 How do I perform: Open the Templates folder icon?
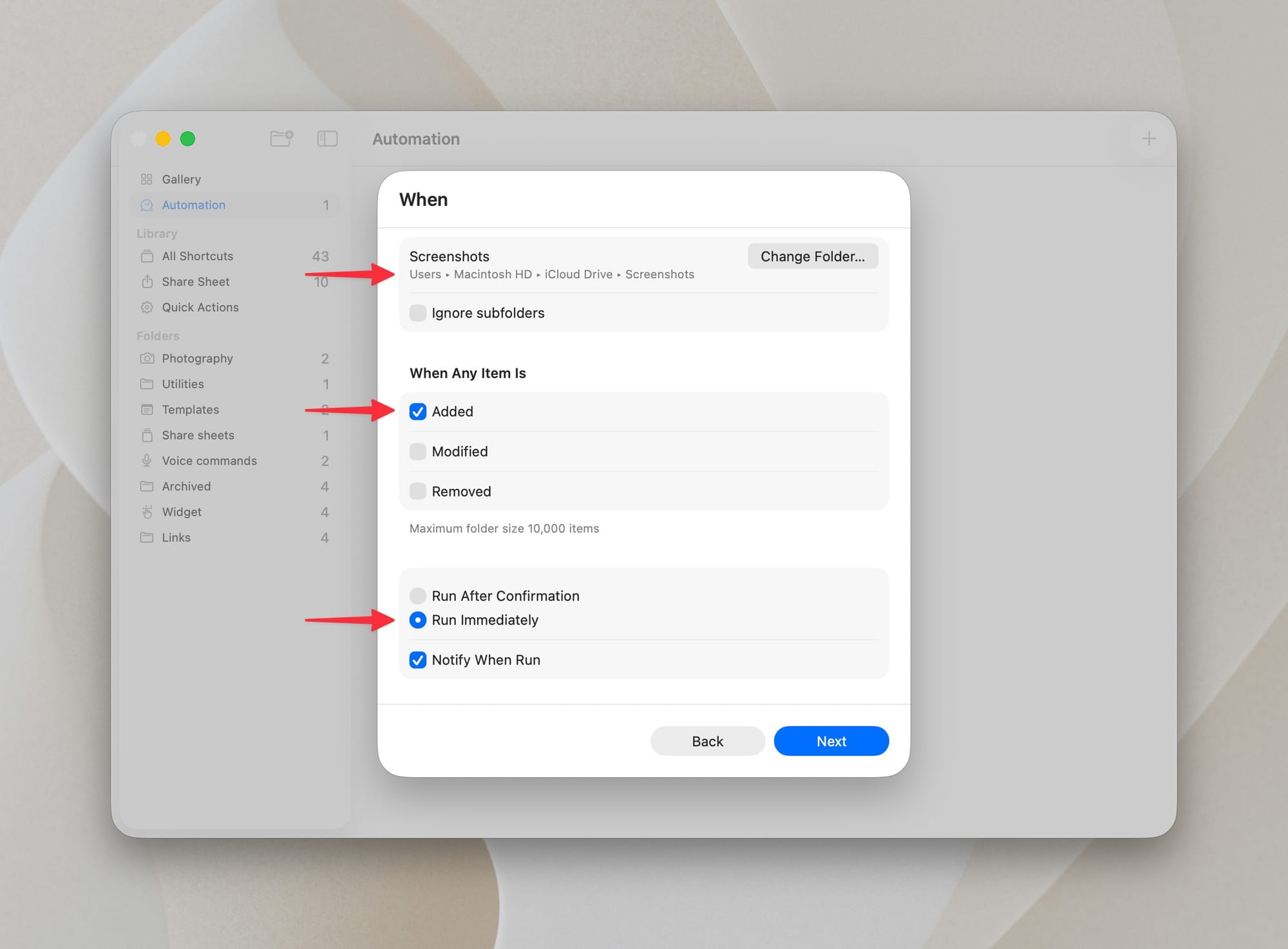[x=147, y=409]
